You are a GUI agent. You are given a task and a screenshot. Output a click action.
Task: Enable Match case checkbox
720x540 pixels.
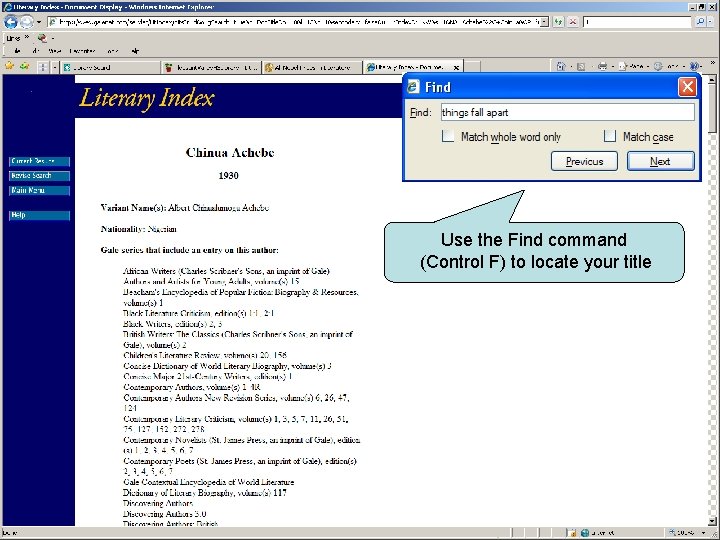pyautogui.click(x=610, y=136)
